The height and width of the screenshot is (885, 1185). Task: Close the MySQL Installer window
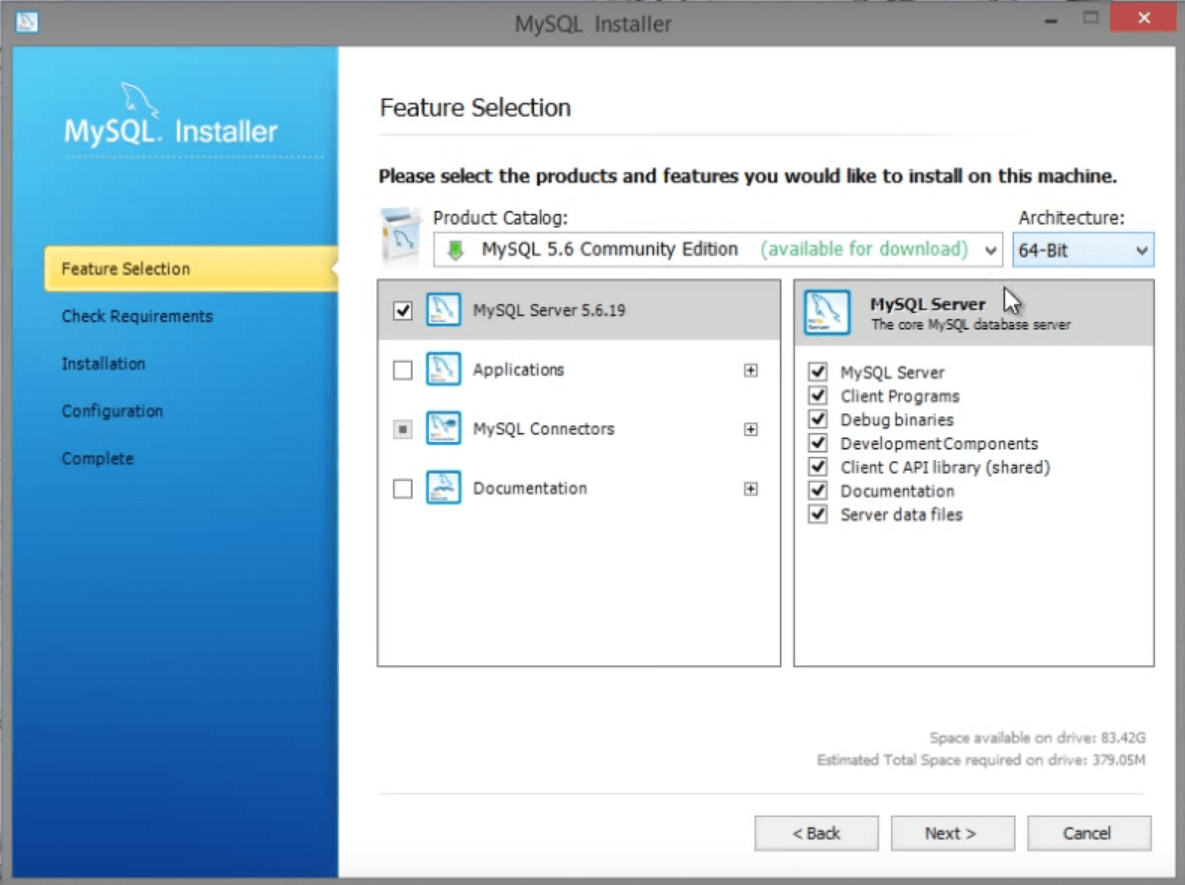click(1143, 18)
